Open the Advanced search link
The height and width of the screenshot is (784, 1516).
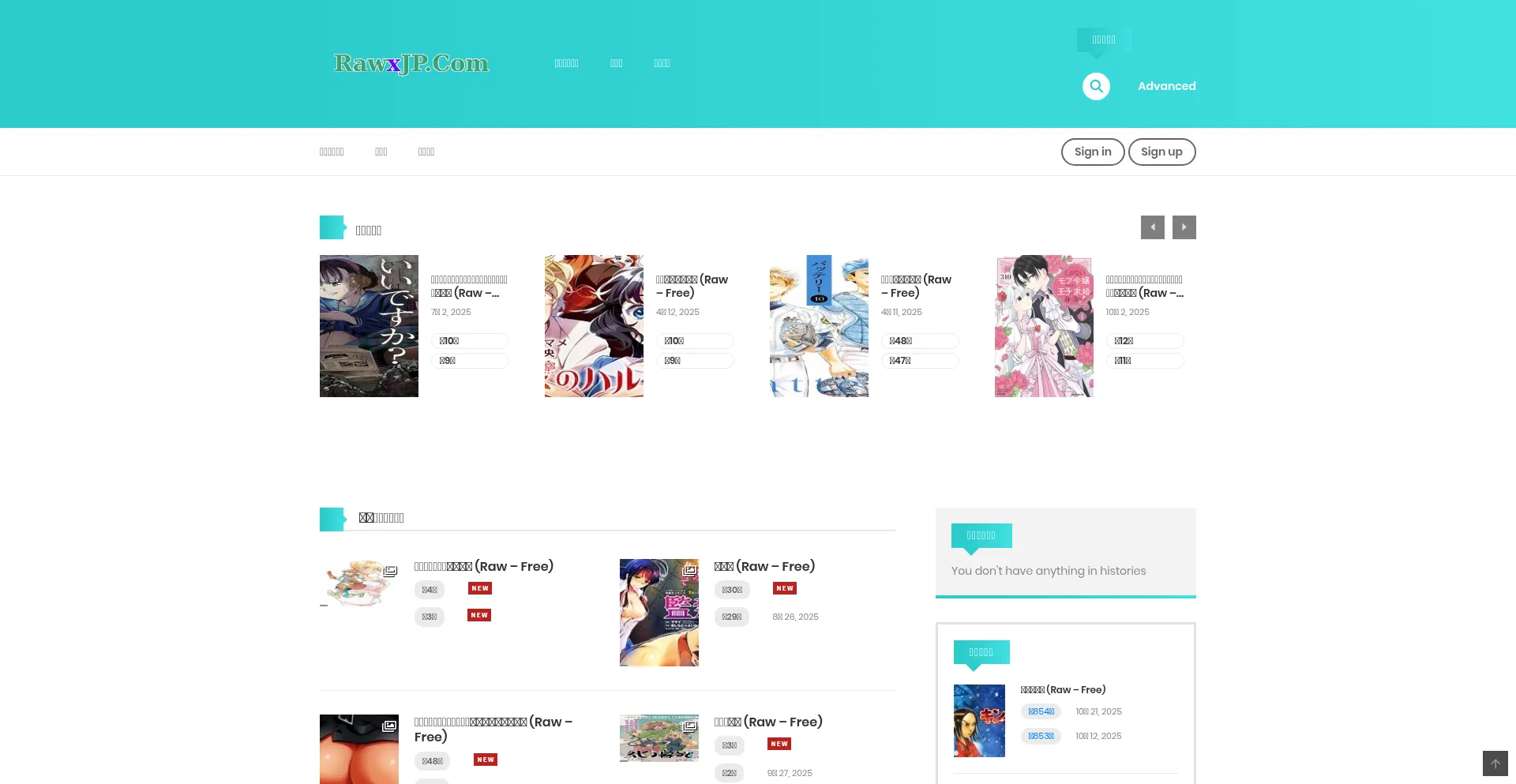click(x=1166, y=86)
